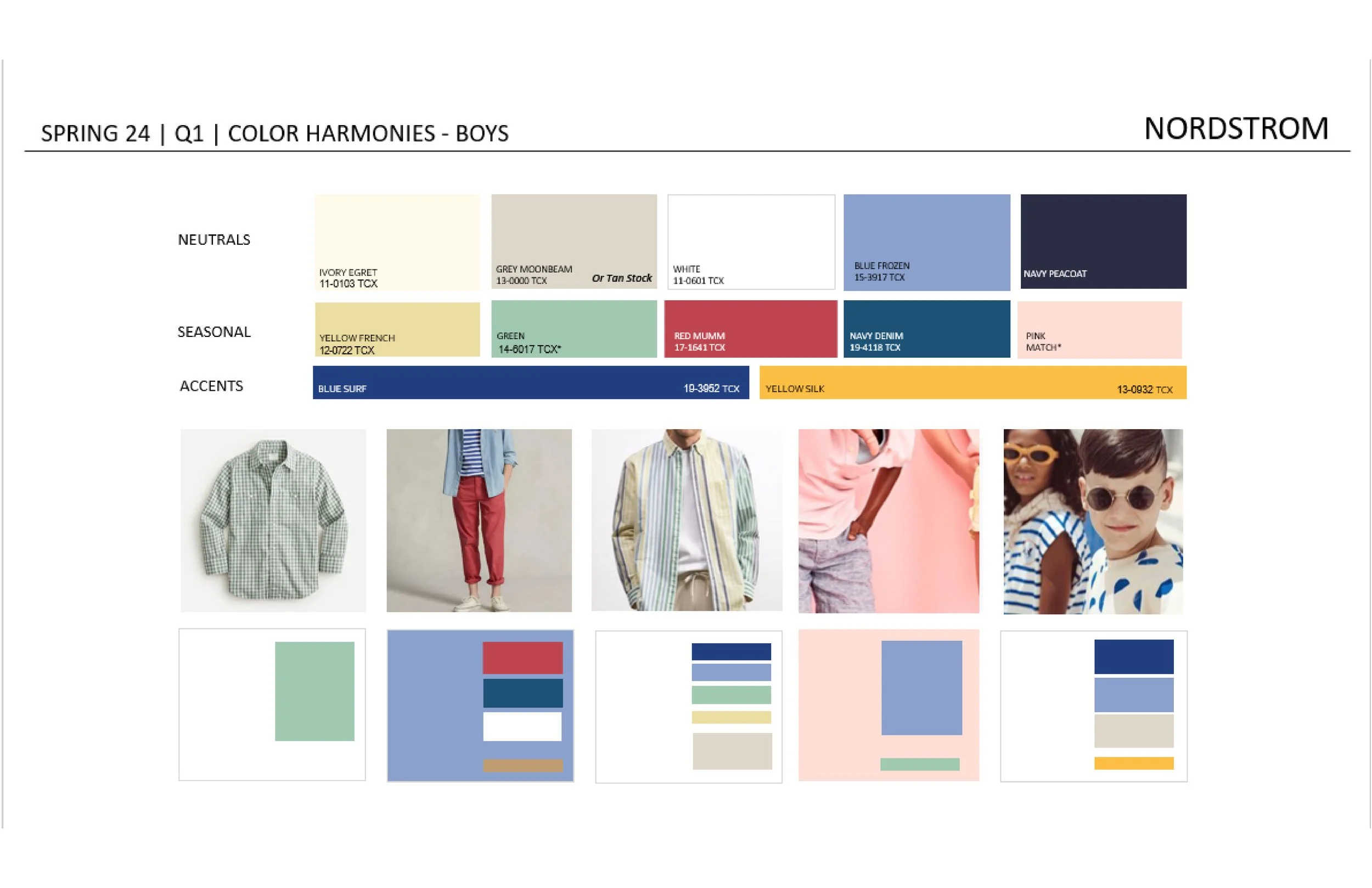Click blue frozen stripe in third harmony card
The image size is (1372, 888).
[731, 672]
